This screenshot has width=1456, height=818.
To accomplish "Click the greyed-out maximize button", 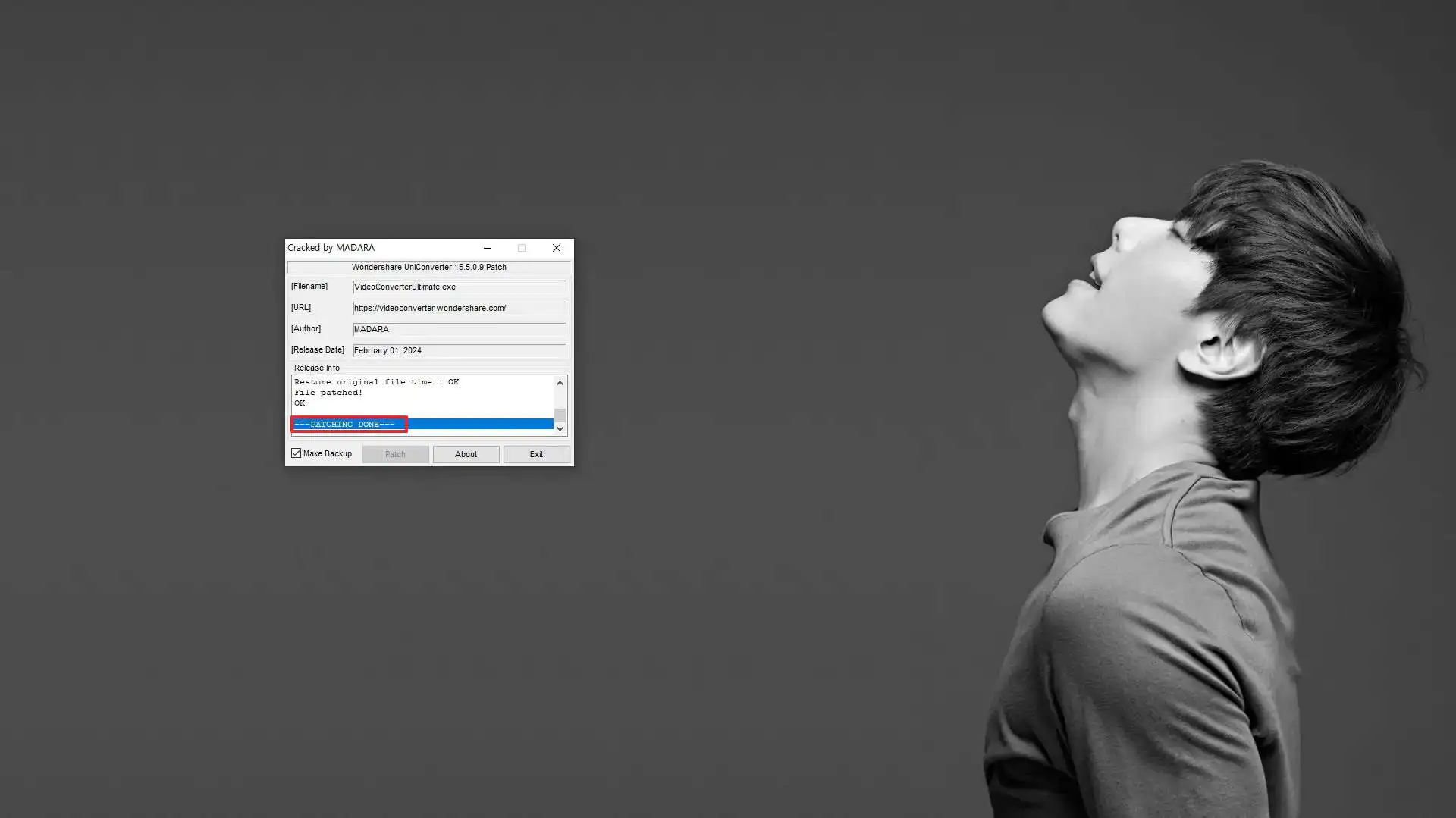I will click(522, 248).
